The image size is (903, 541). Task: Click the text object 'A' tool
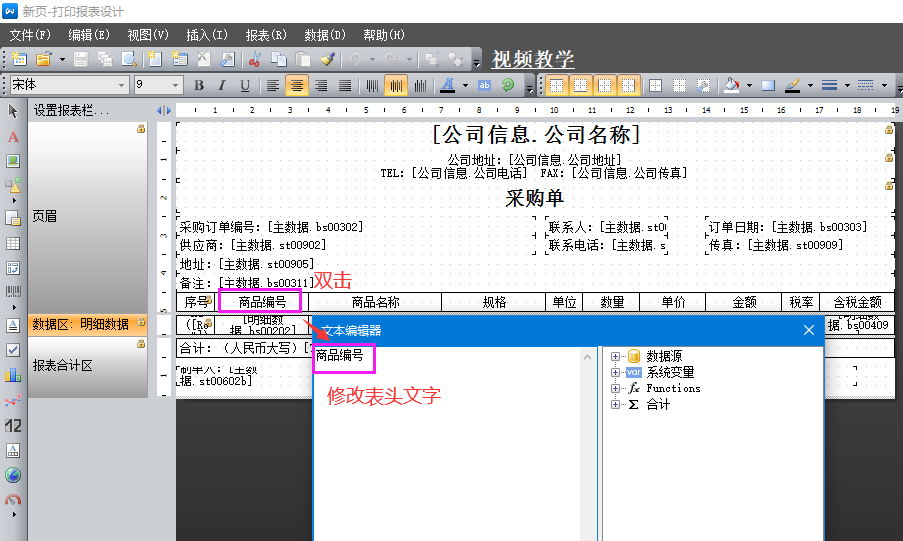(x=13, y=136)
